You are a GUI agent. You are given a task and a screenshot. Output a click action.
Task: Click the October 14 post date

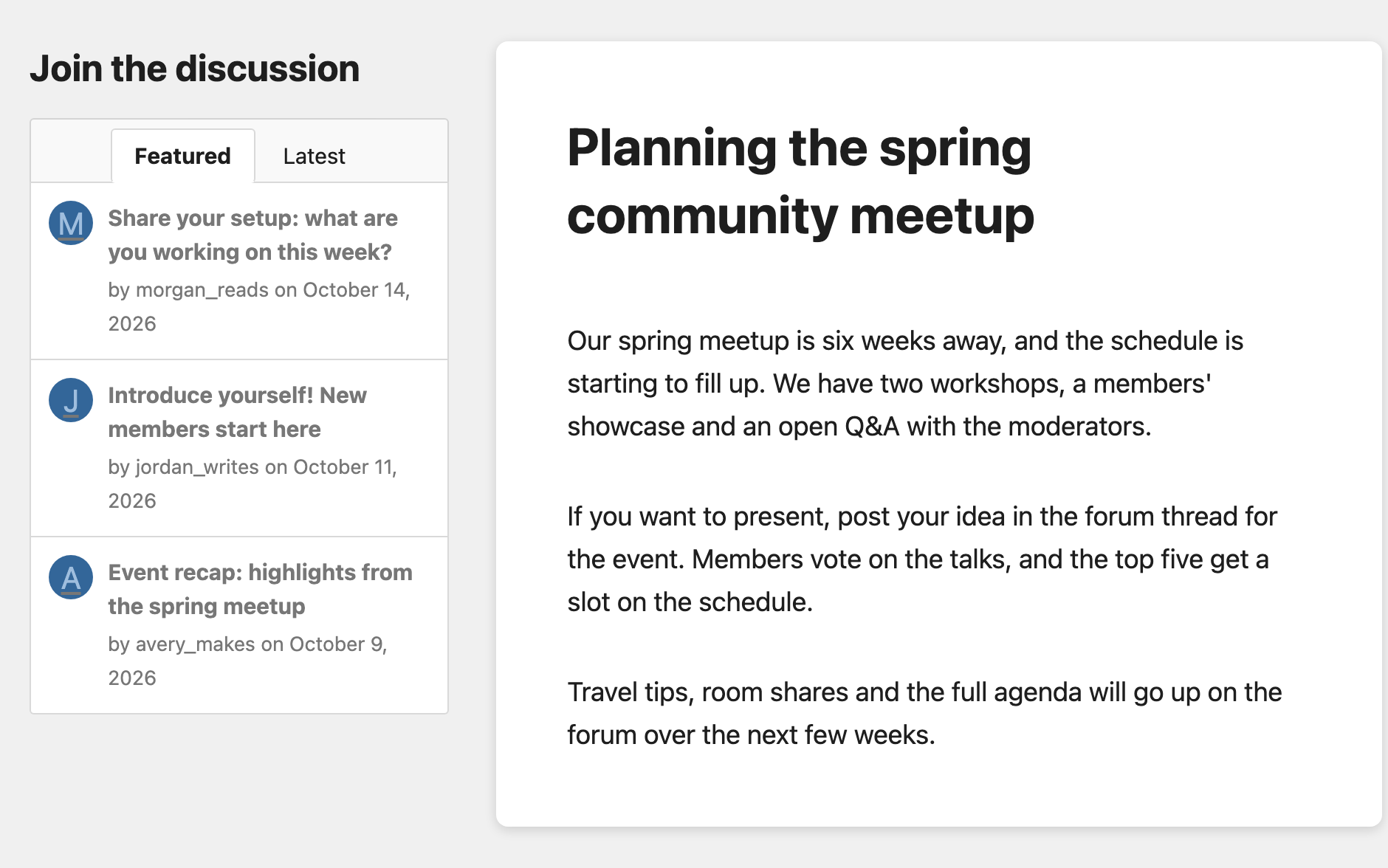pos(259,306)
